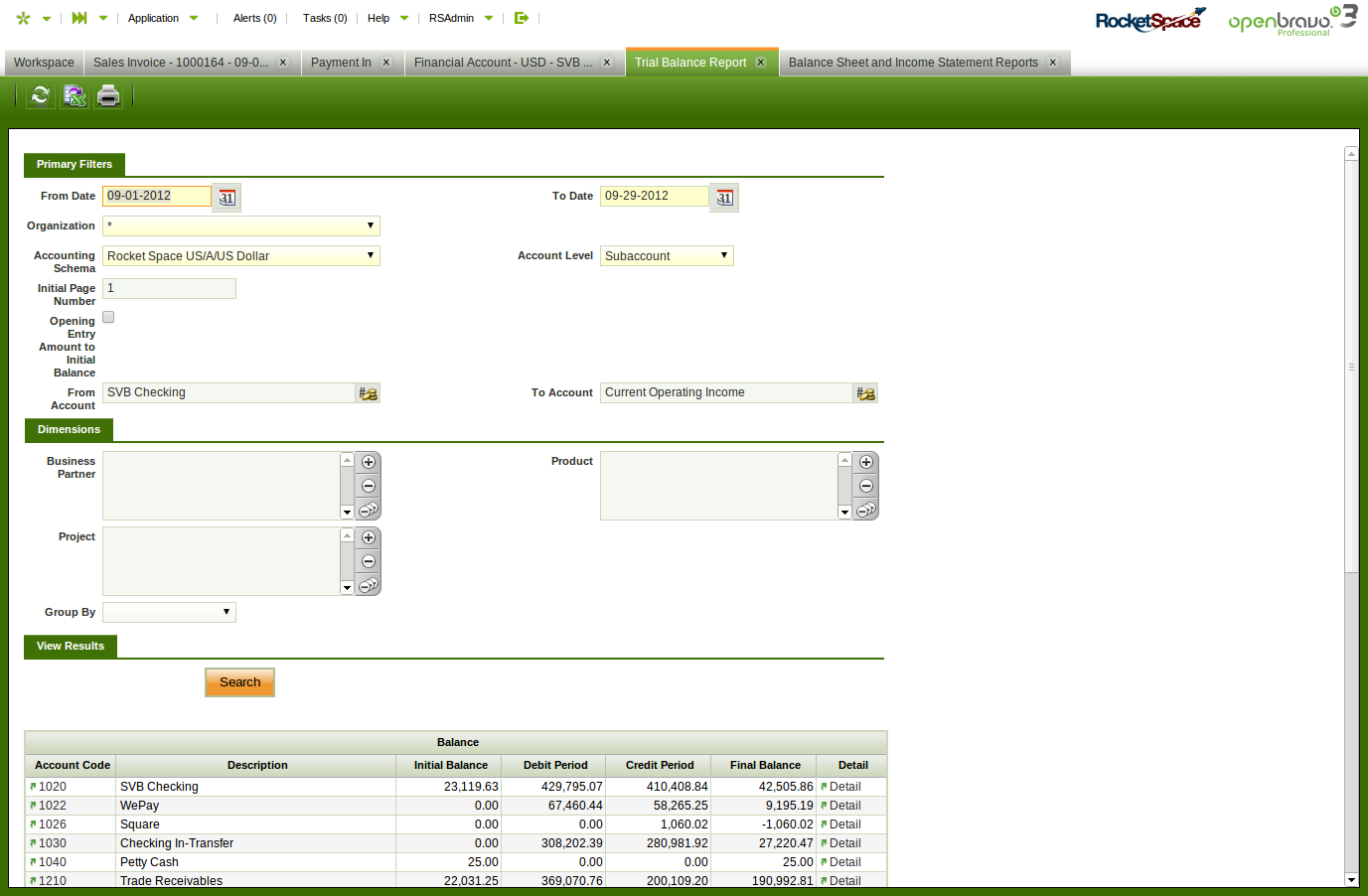Viewport: 1368px width, 896px height.
Task: Click the logout icon in top menu
Action: (522, 18)
